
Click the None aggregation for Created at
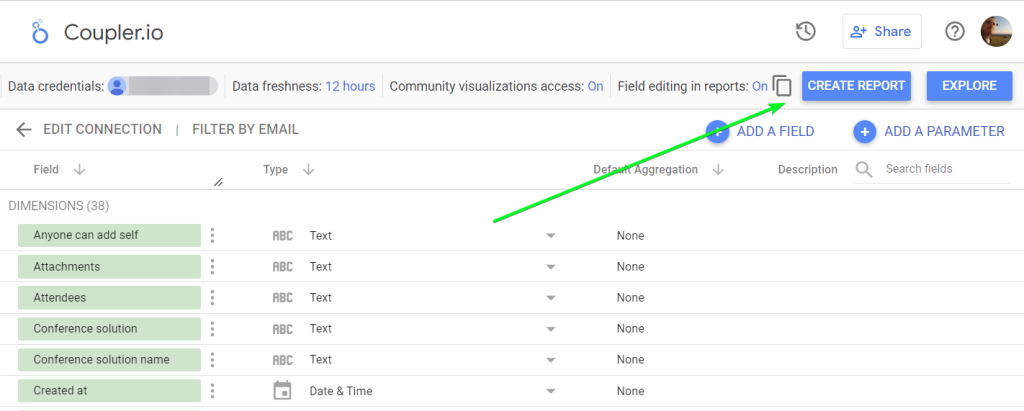coord(630,391)
